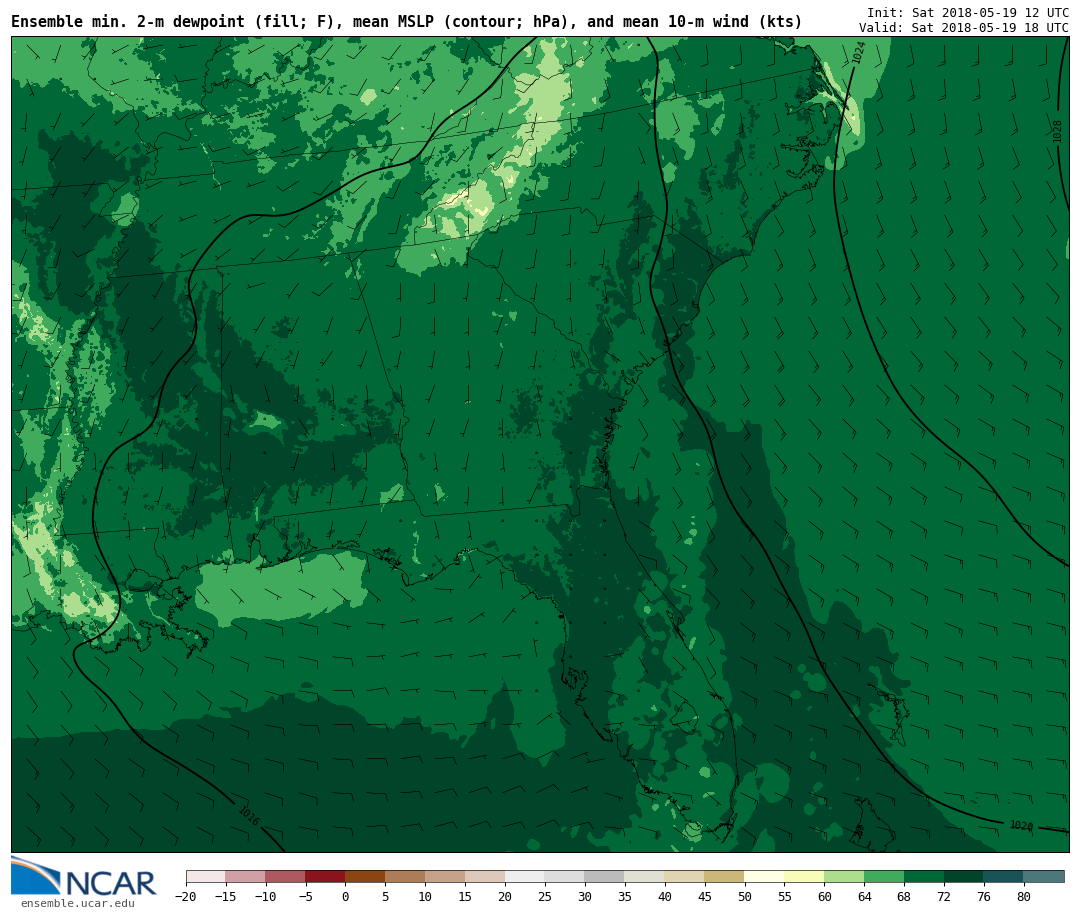1080x915 pixels.
Task: Click the 1028 contour label
Action: [1057, 132]
